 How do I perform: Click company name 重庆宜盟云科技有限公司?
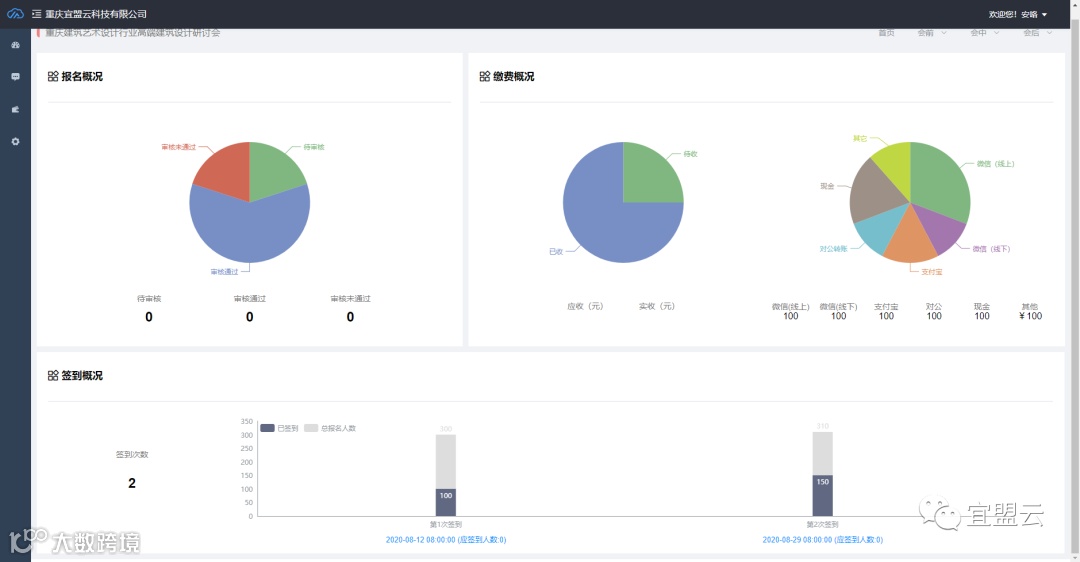point(96,14)
